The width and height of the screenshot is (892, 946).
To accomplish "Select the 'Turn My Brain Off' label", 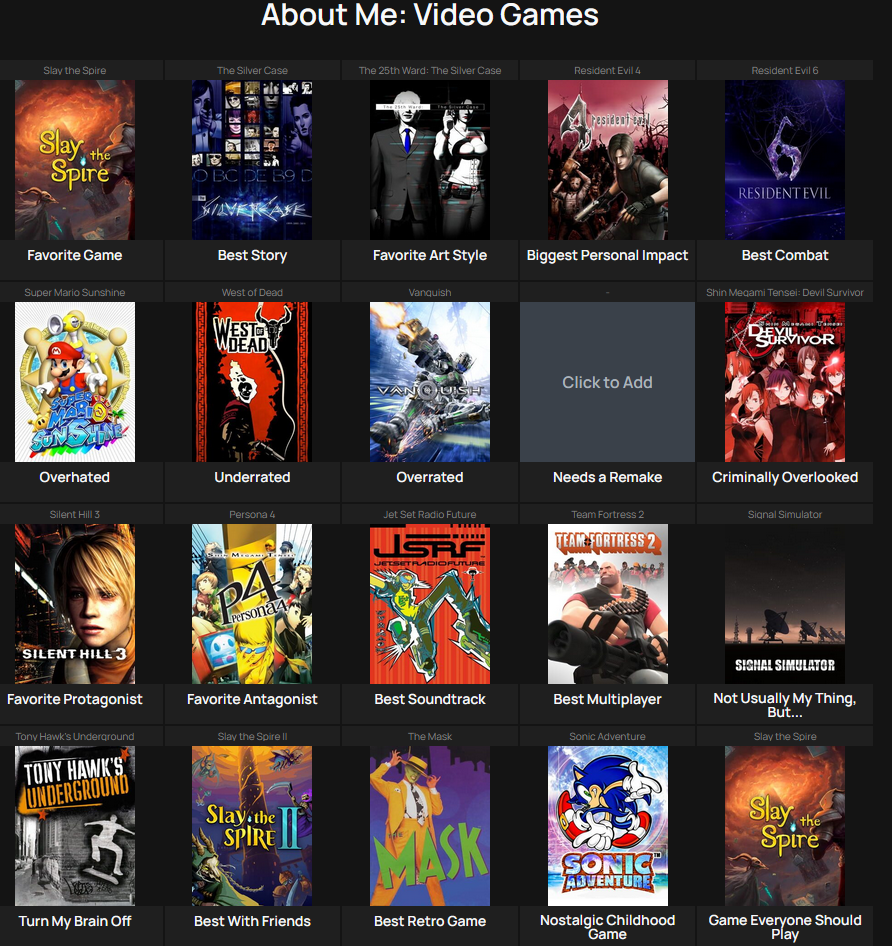I will 75,921.
